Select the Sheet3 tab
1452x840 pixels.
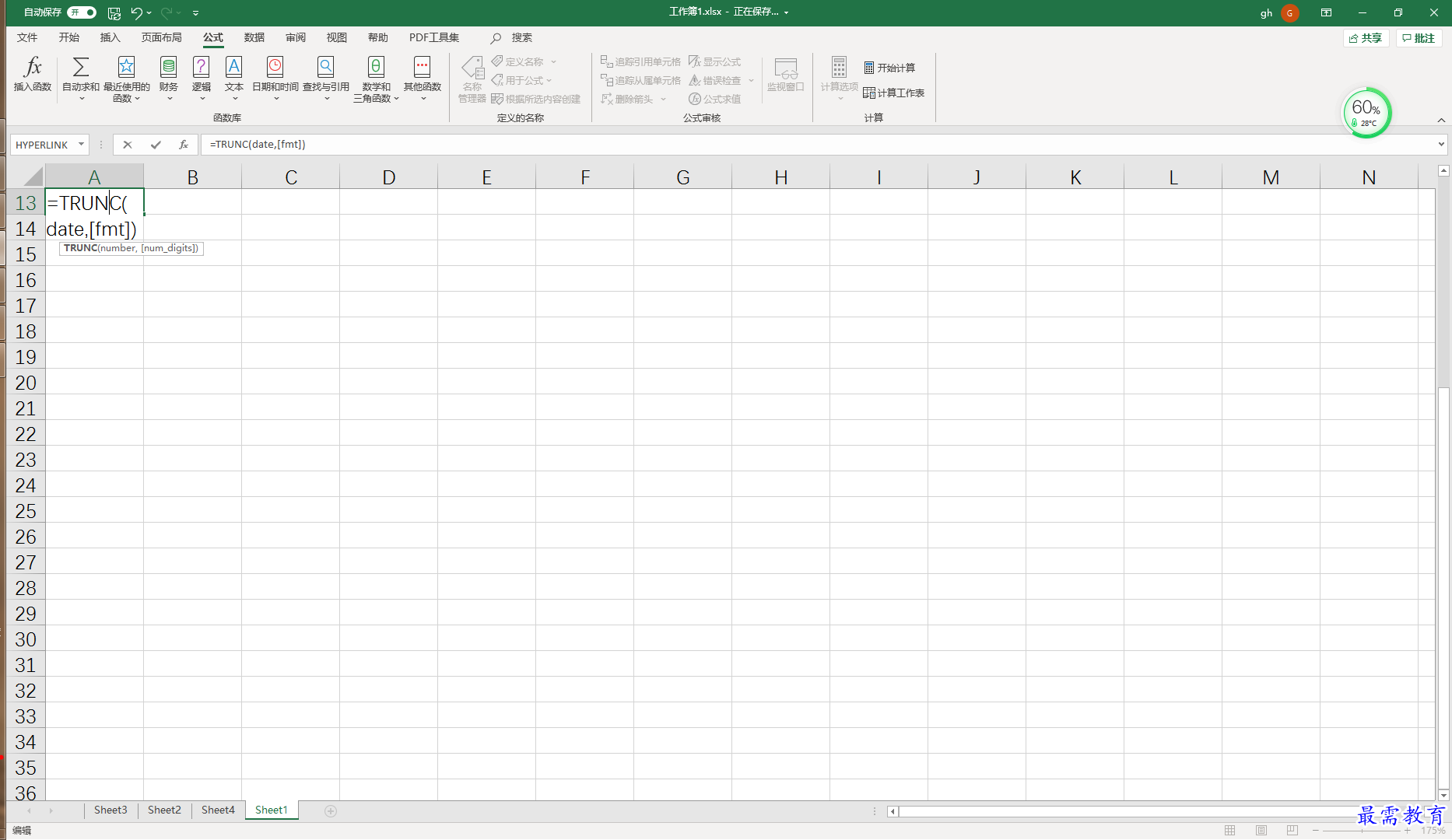coord(110,810)
